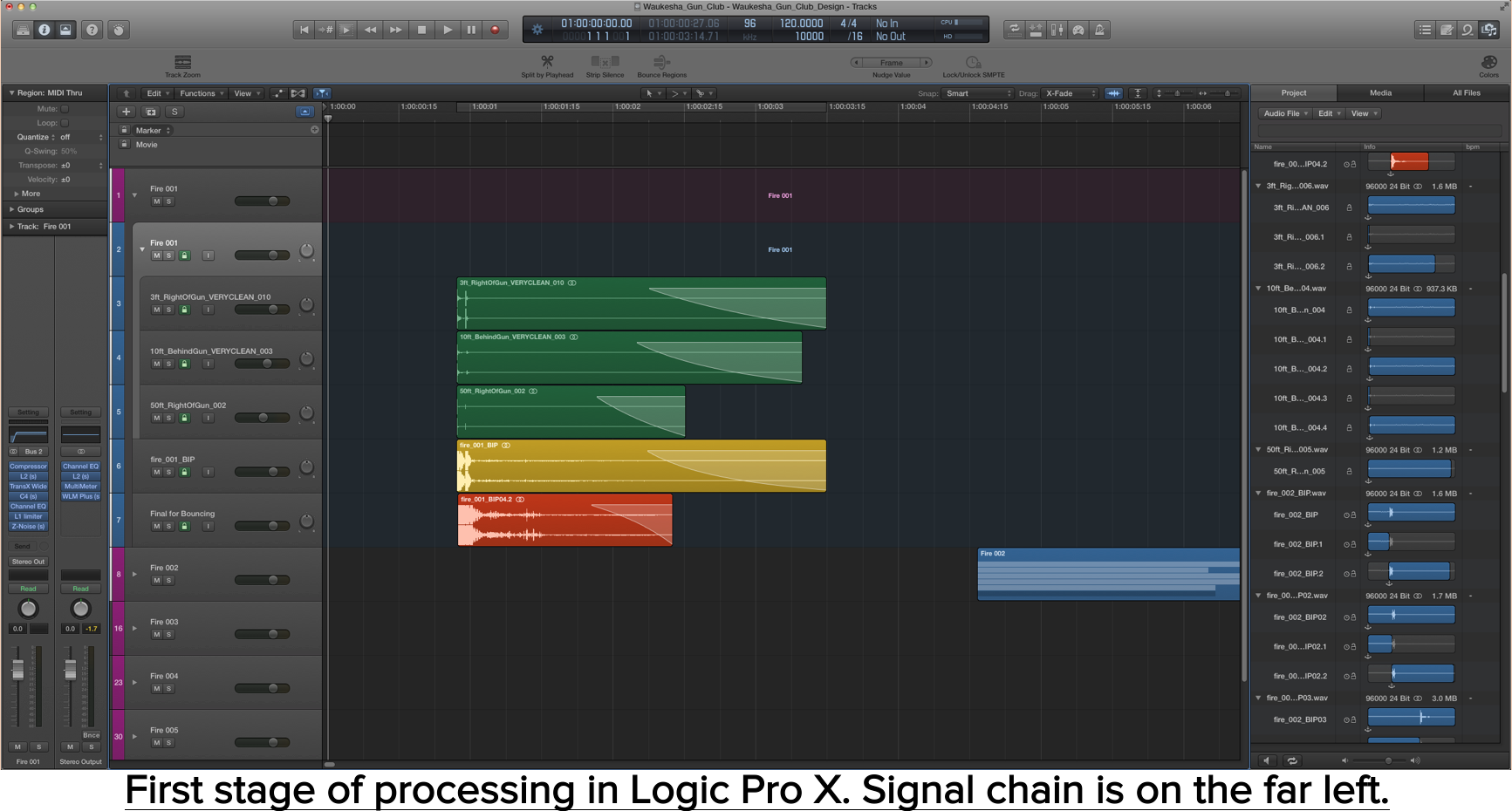The image size is (1512, 811).
Task: Click the Play button in transport
Action: 448,30
